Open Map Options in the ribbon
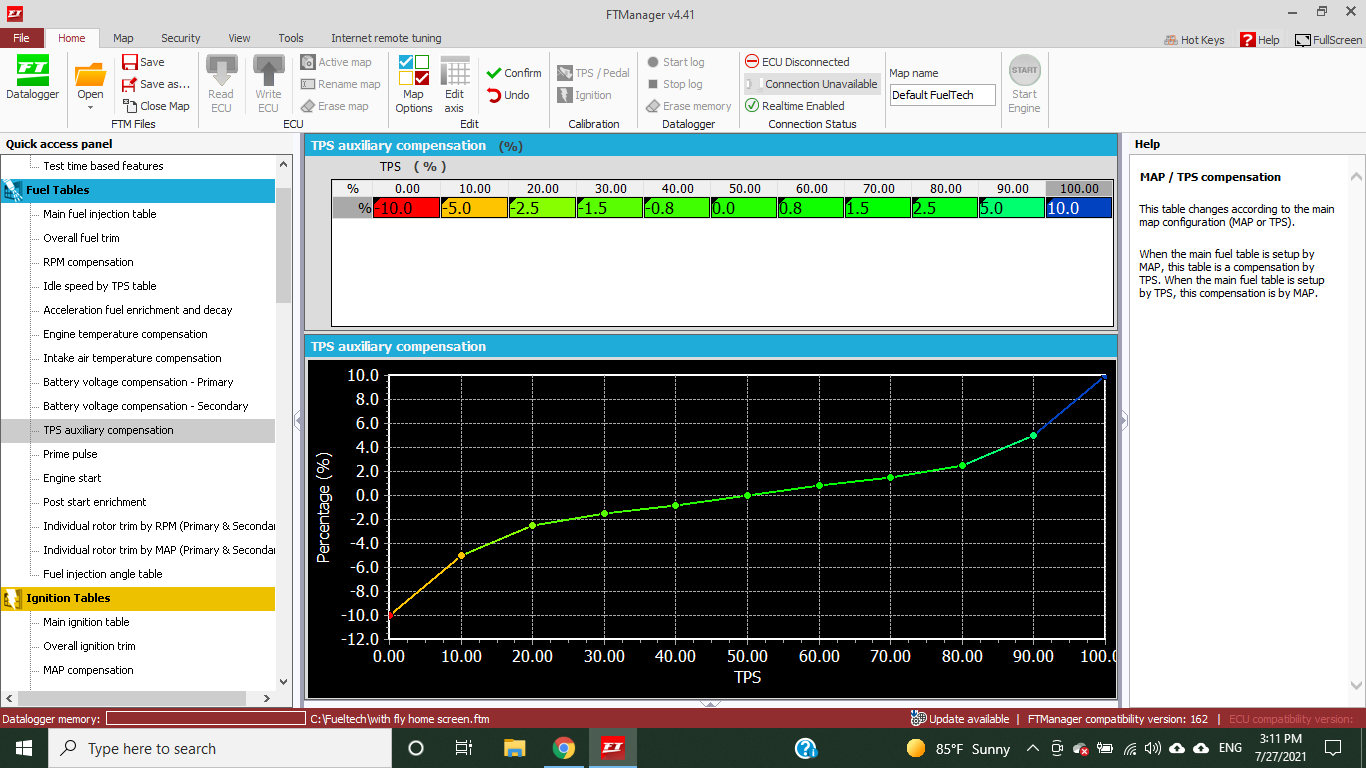 click(x=413, y=84)
